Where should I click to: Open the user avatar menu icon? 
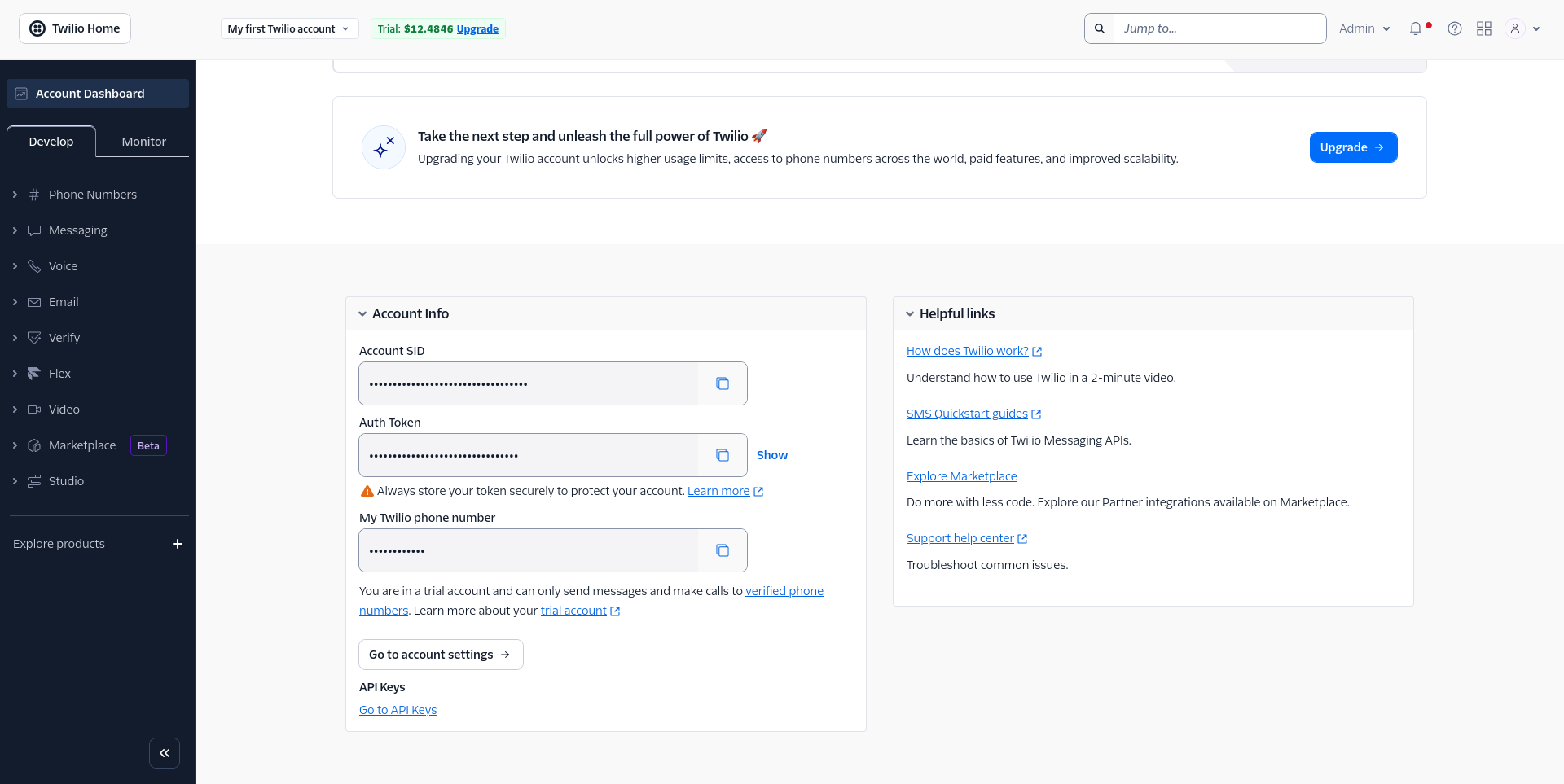[1514, 28]
